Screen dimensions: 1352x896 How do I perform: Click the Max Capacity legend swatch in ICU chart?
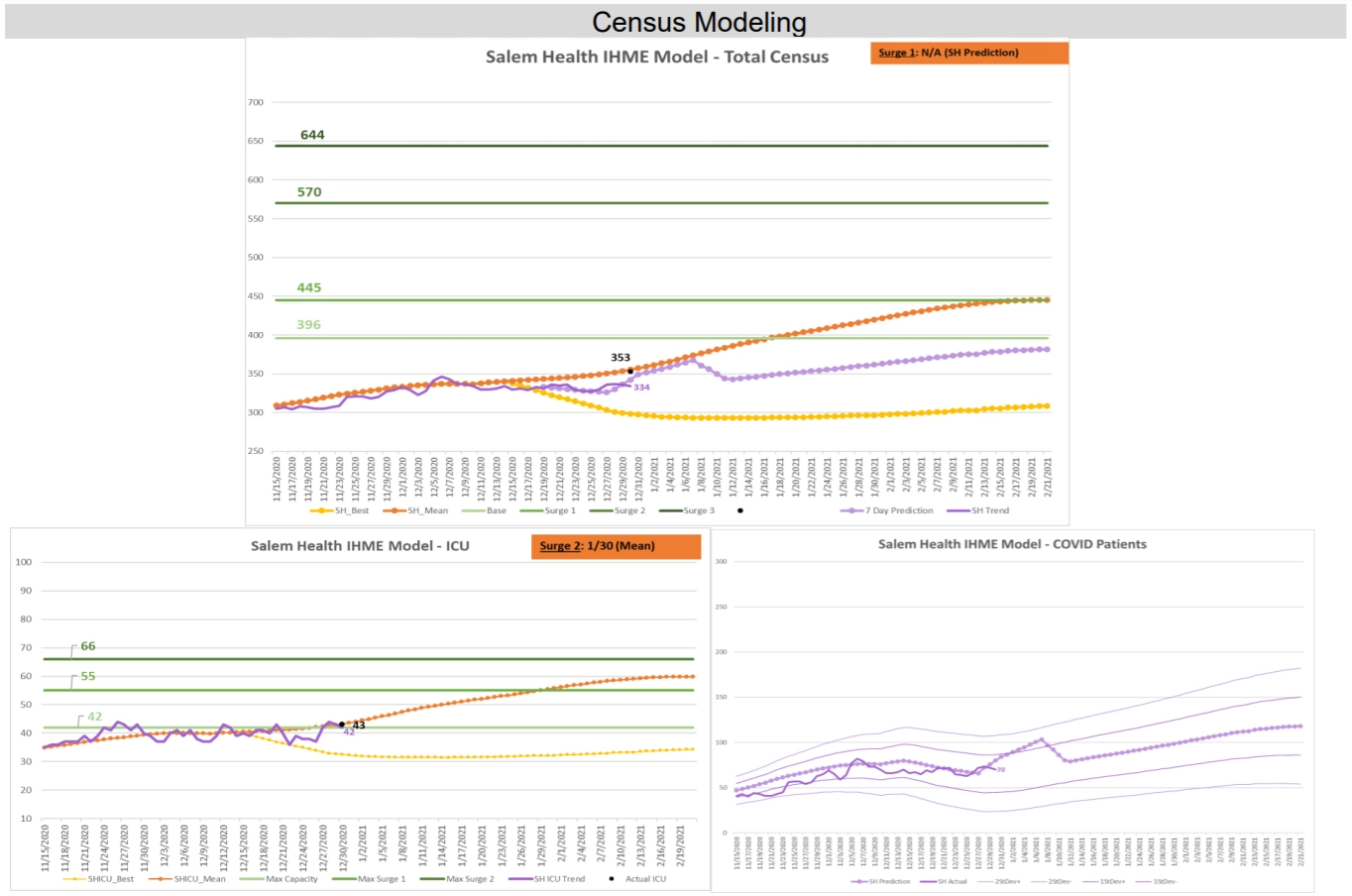(x=251, y=879)
